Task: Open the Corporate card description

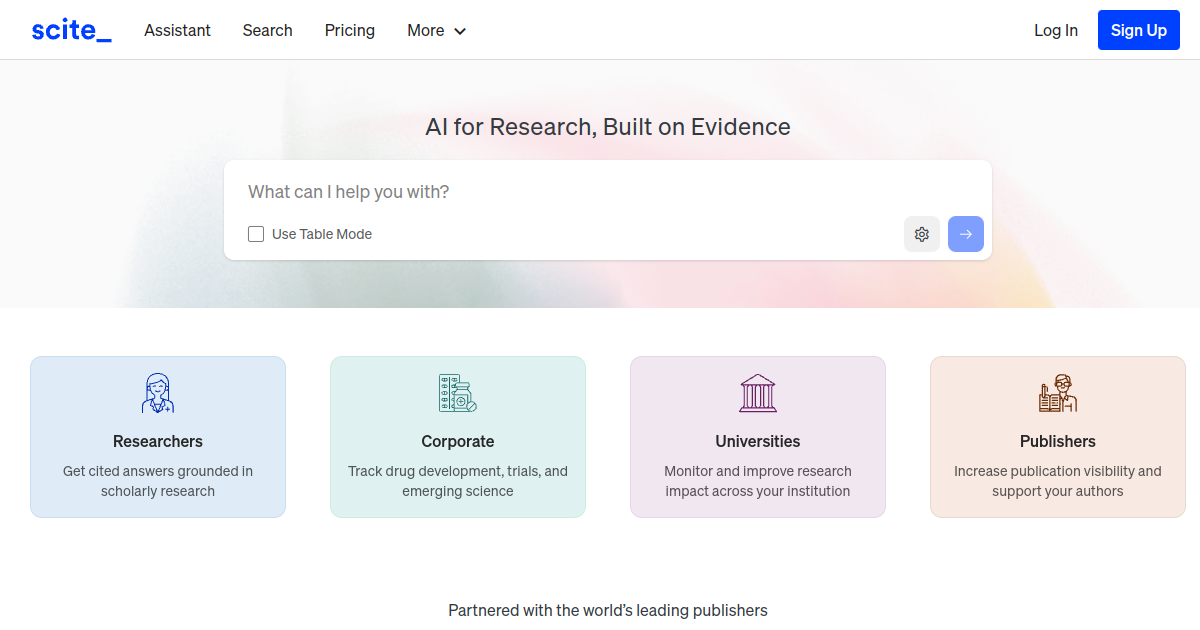Action: pyautogui.click(x=458, y=481)
